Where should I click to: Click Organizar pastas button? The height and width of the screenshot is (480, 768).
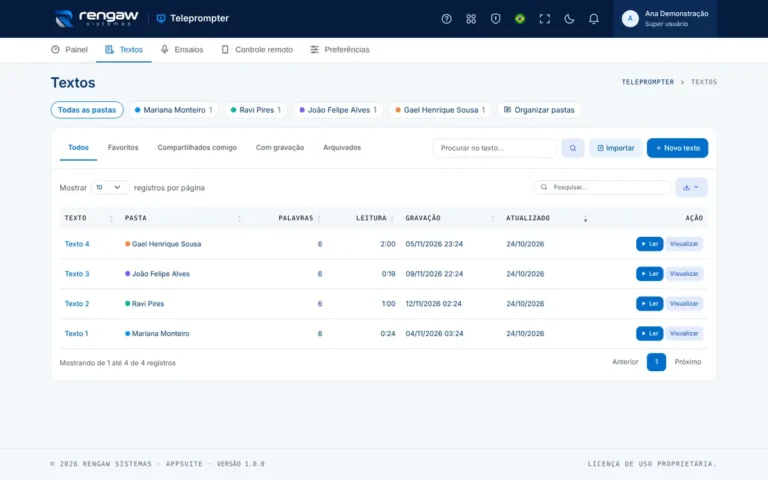(539, 110)
